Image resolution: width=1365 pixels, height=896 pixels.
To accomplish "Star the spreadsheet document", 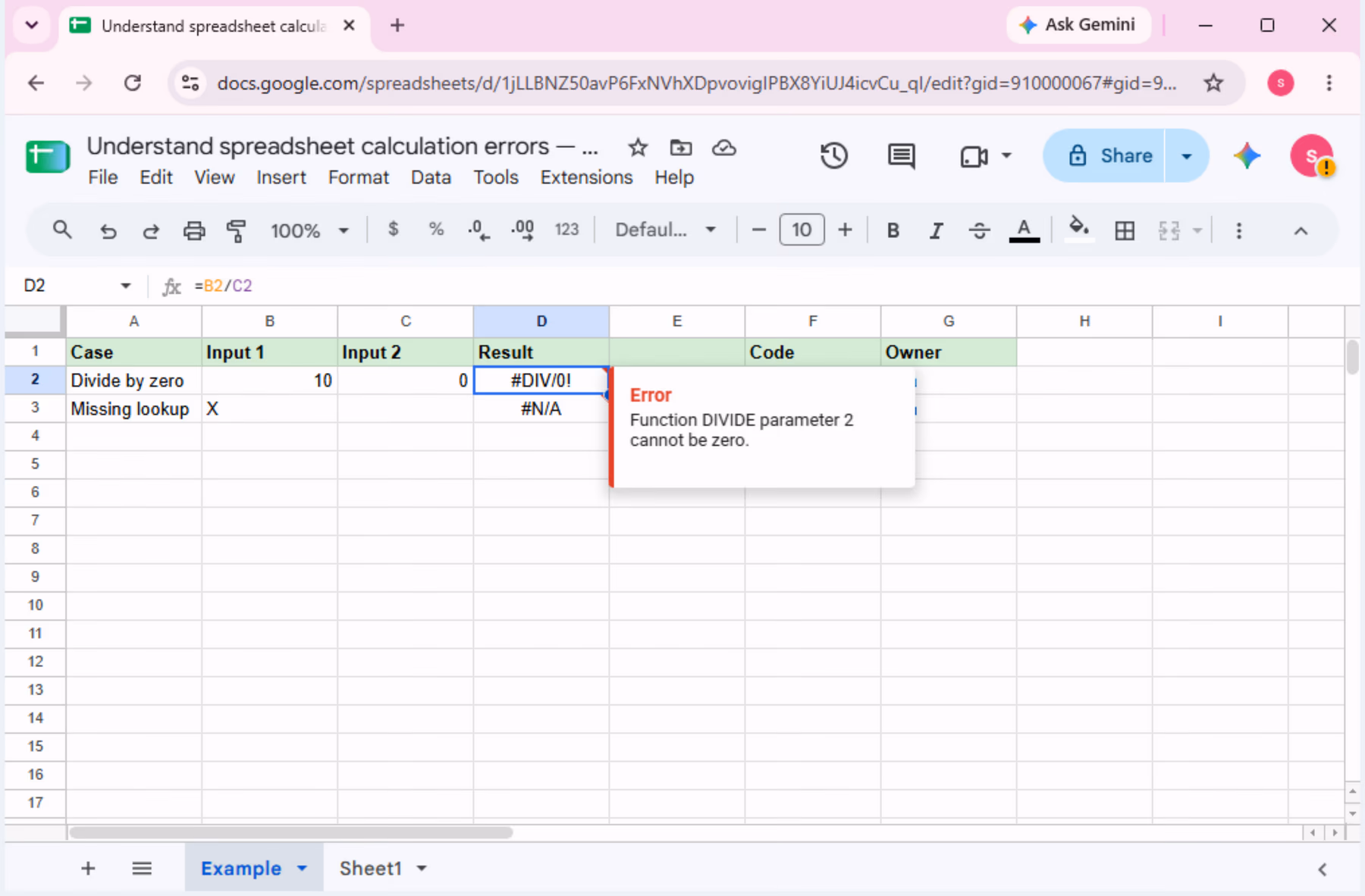I will (638, 148).
